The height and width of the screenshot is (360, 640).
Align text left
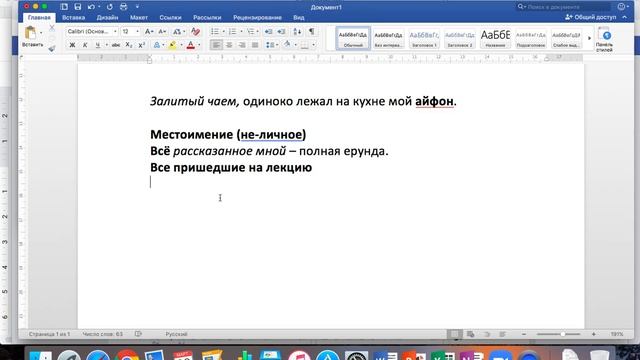[216, 45]
